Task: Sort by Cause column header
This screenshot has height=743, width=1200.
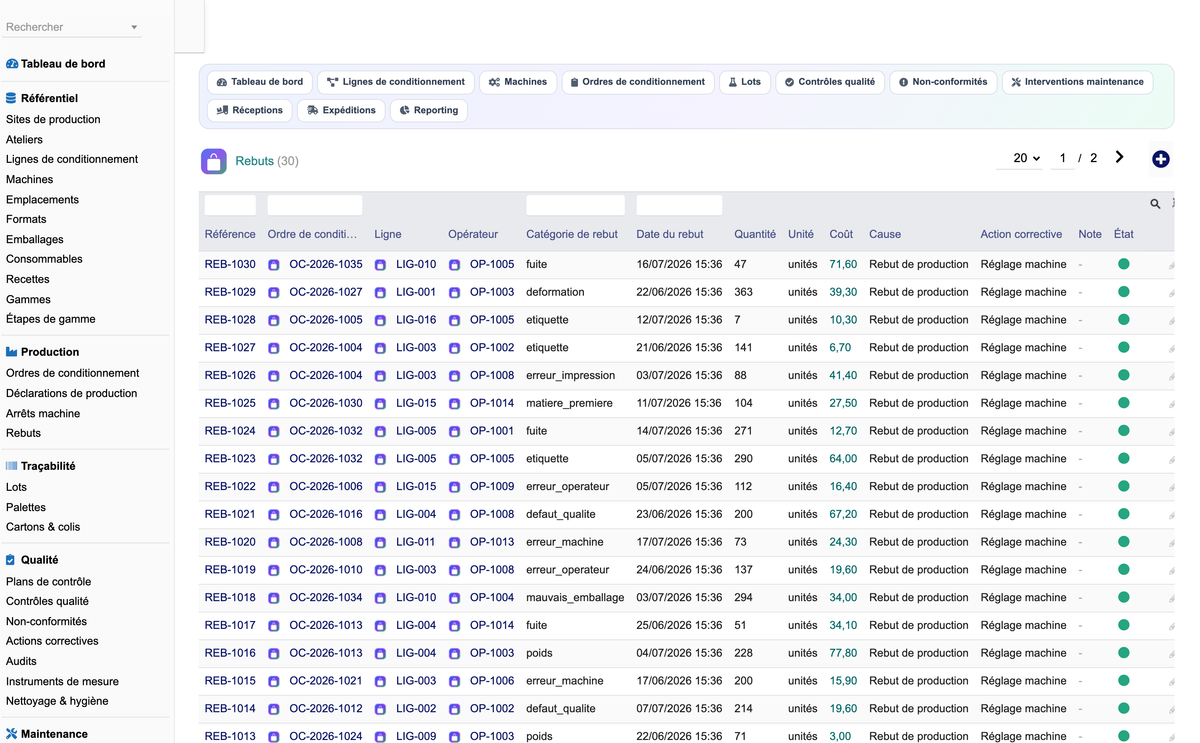Action: [x=885, y=234]
